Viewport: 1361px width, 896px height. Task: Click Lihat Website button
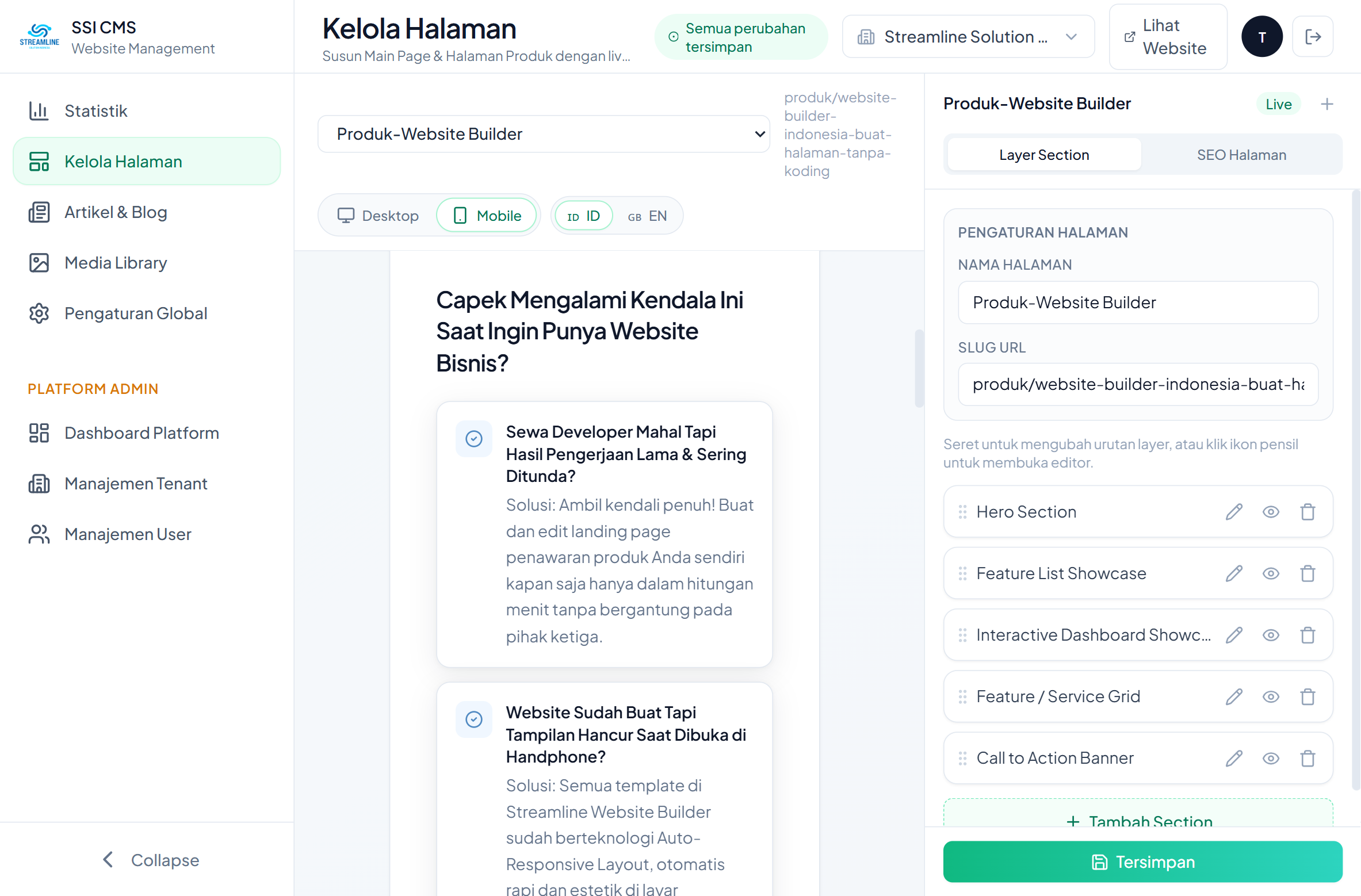(x=1168, y=37)
